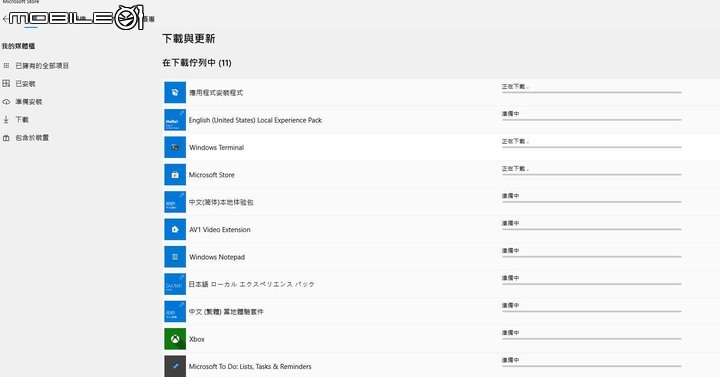Open Microsoft To Do: Lists, Tasks & Reminders
Screen dimensions: 720x377
(250, 366)
